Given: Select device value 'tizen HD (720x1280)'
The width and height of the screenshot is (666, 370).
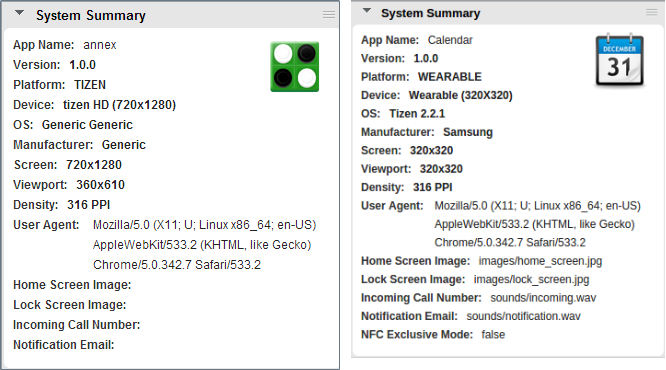Looking at the screenshot, I should (x=119, y=105).
